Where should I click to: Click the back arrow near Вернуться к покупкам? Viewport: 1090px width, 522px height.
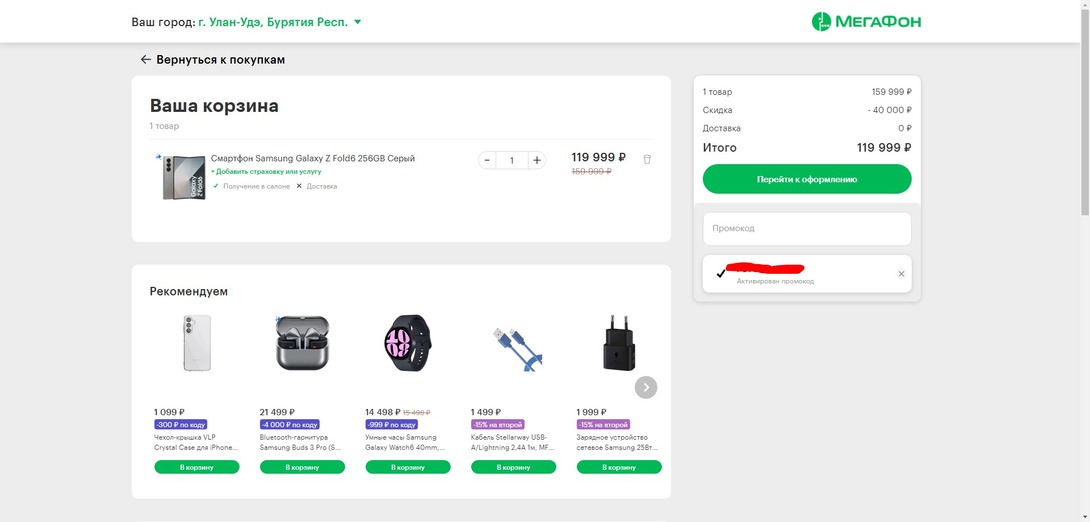(145, 60)
